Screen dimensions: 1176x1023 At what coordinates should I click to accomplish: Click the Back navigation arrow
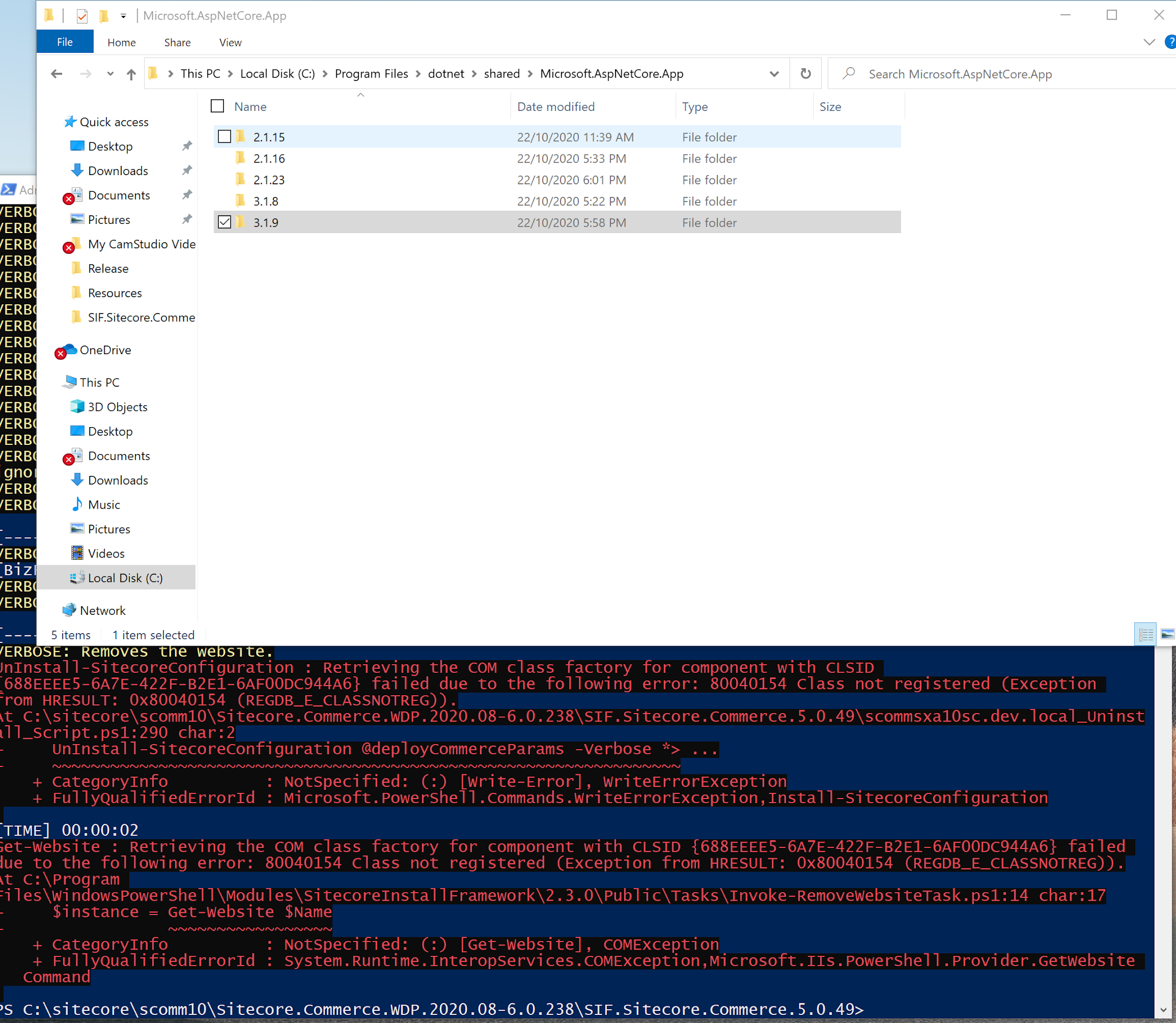pyautogui.click(x=56, y=73)
